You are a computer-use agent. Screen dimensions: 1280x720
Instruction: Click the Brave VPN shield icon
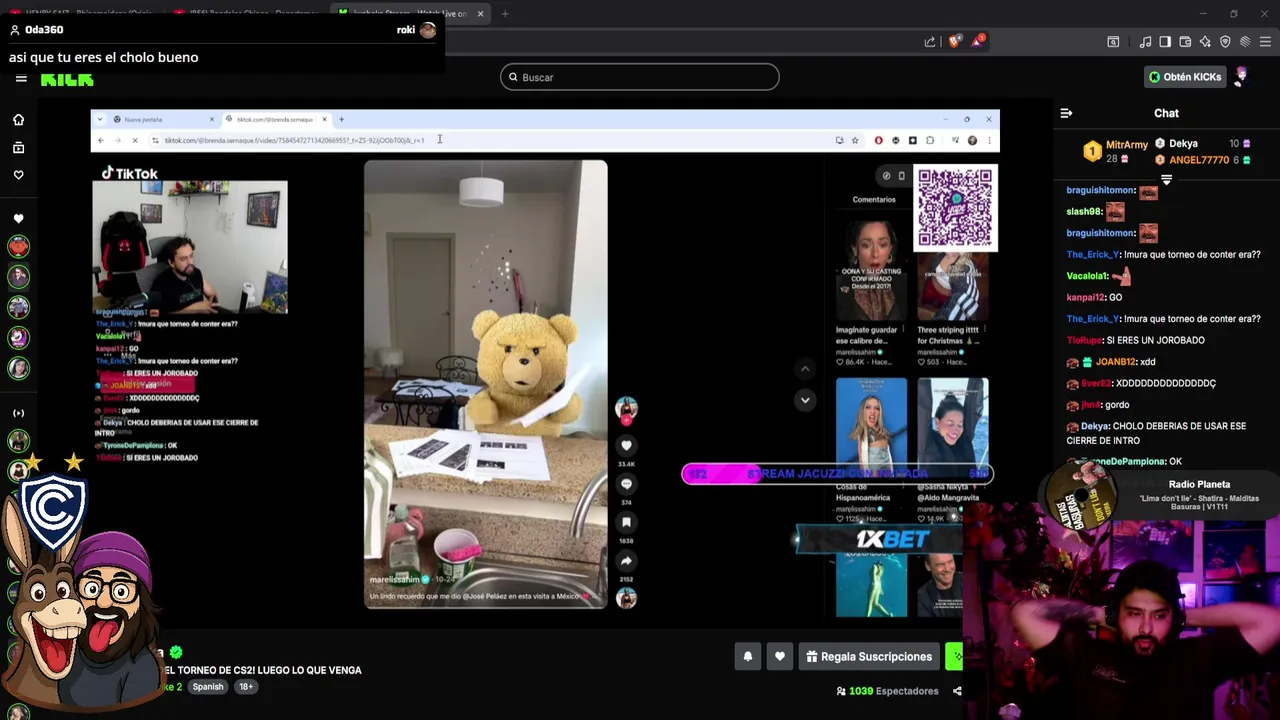pos(1225,41)
